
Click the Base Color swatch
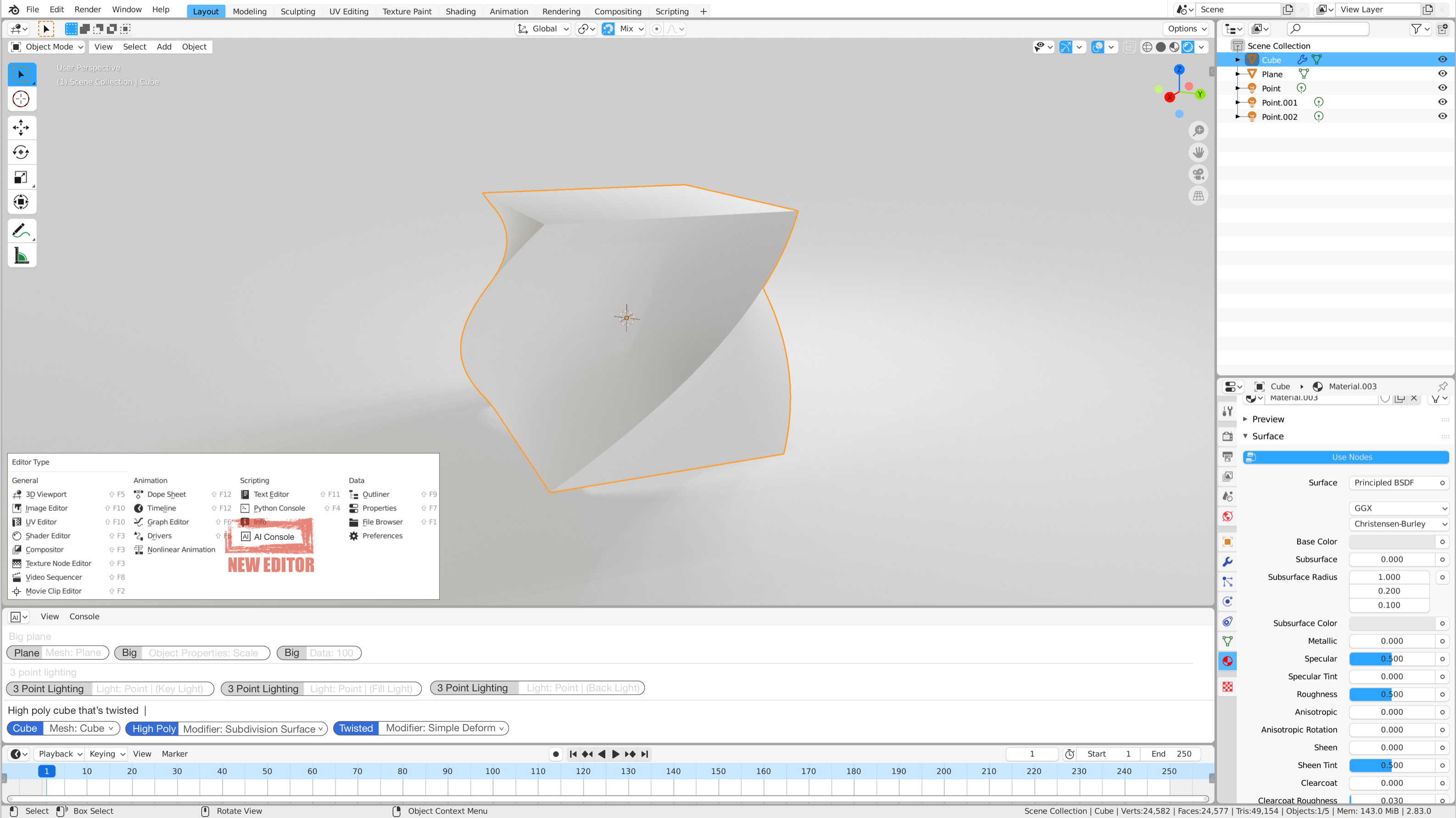pos(1392,542)
